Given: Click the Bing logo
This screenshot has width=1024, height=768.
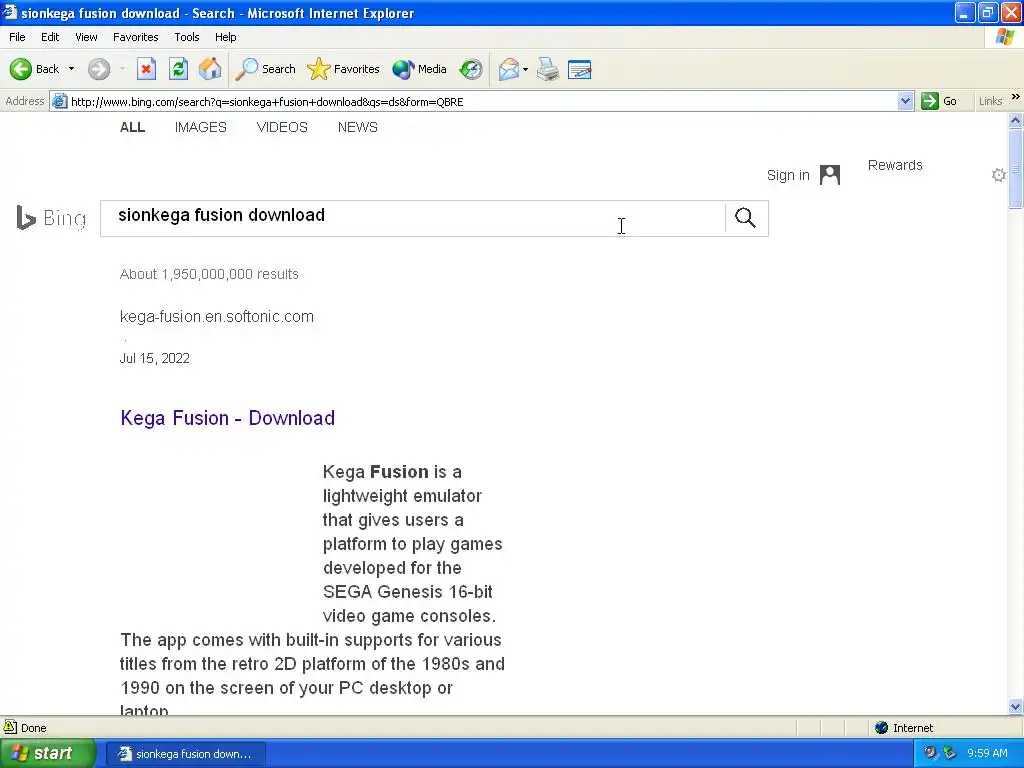Looking at the screenshot, I should tap(52, 218).
